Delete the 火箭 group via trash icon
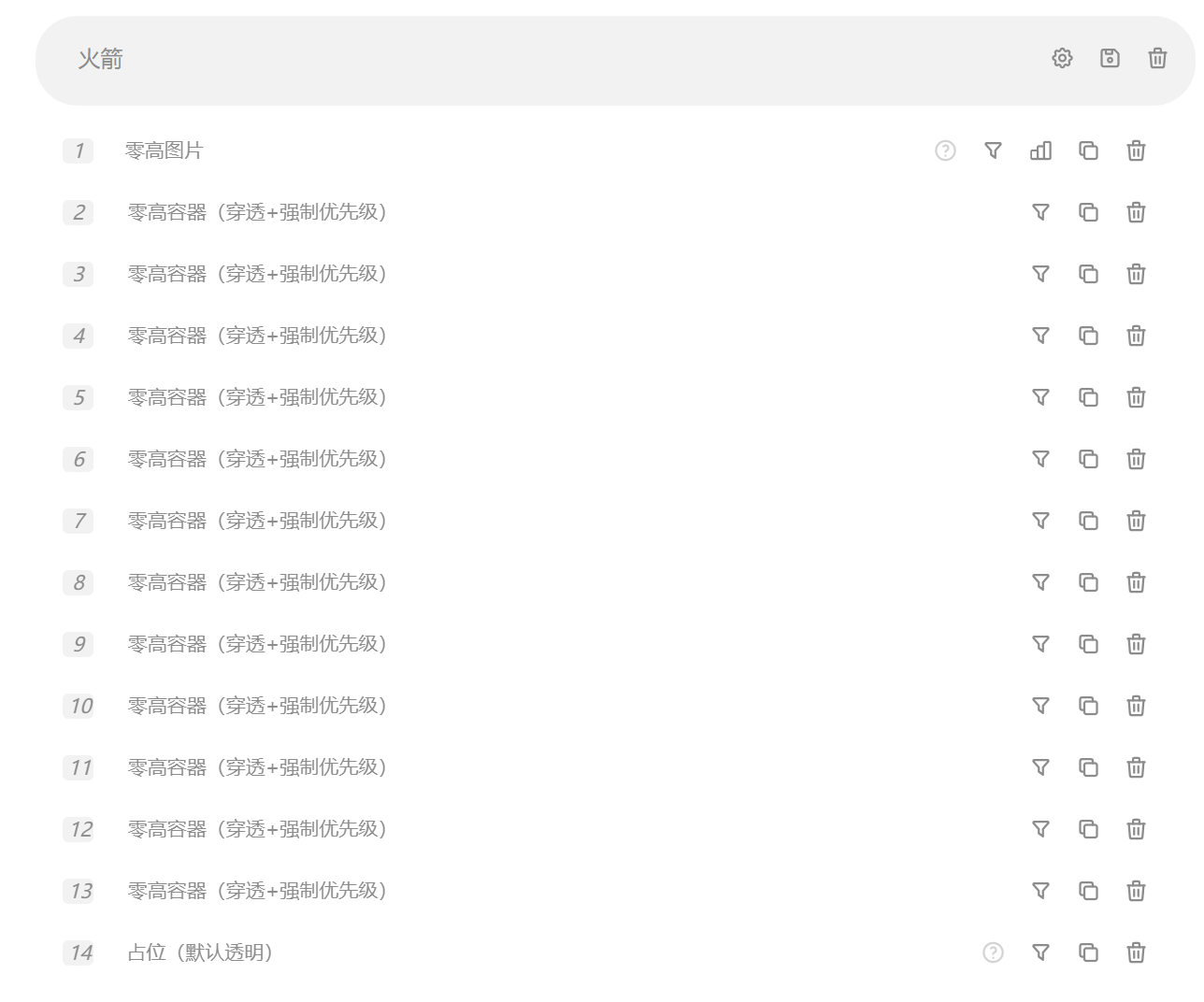The image size is (1204, 1002). pos(1157,58)
